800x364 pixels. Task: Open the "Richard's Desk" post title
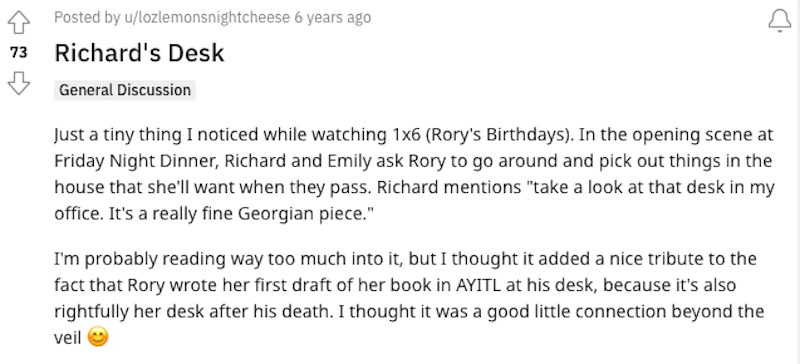139,53
